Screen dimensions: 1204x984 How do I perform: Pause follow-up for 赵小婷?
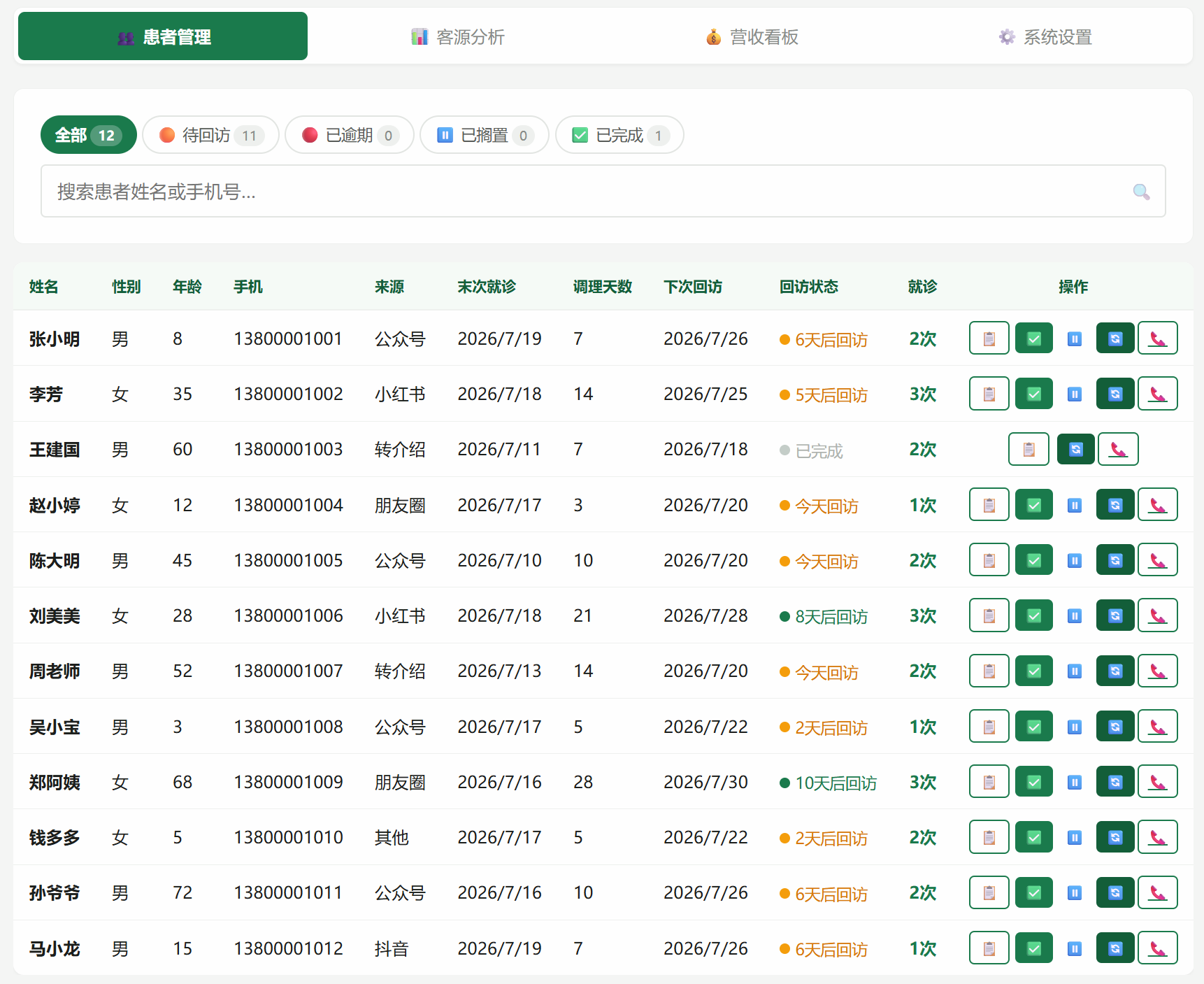[1075, 505]
